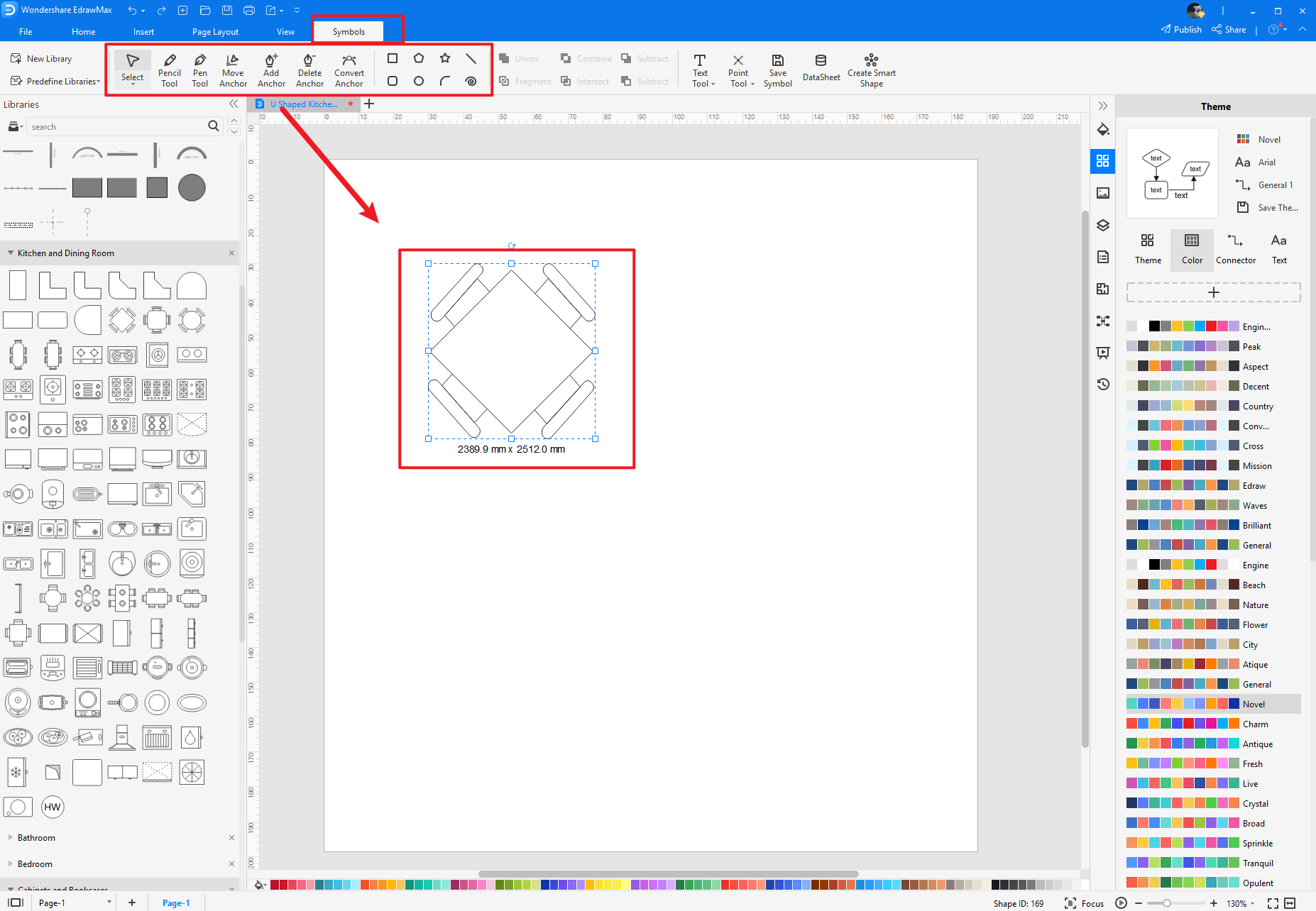Viewport: 1316px width, 911px height.
Task: Click the Create Smart Shape icon
Action: click(x=871, y=69)
